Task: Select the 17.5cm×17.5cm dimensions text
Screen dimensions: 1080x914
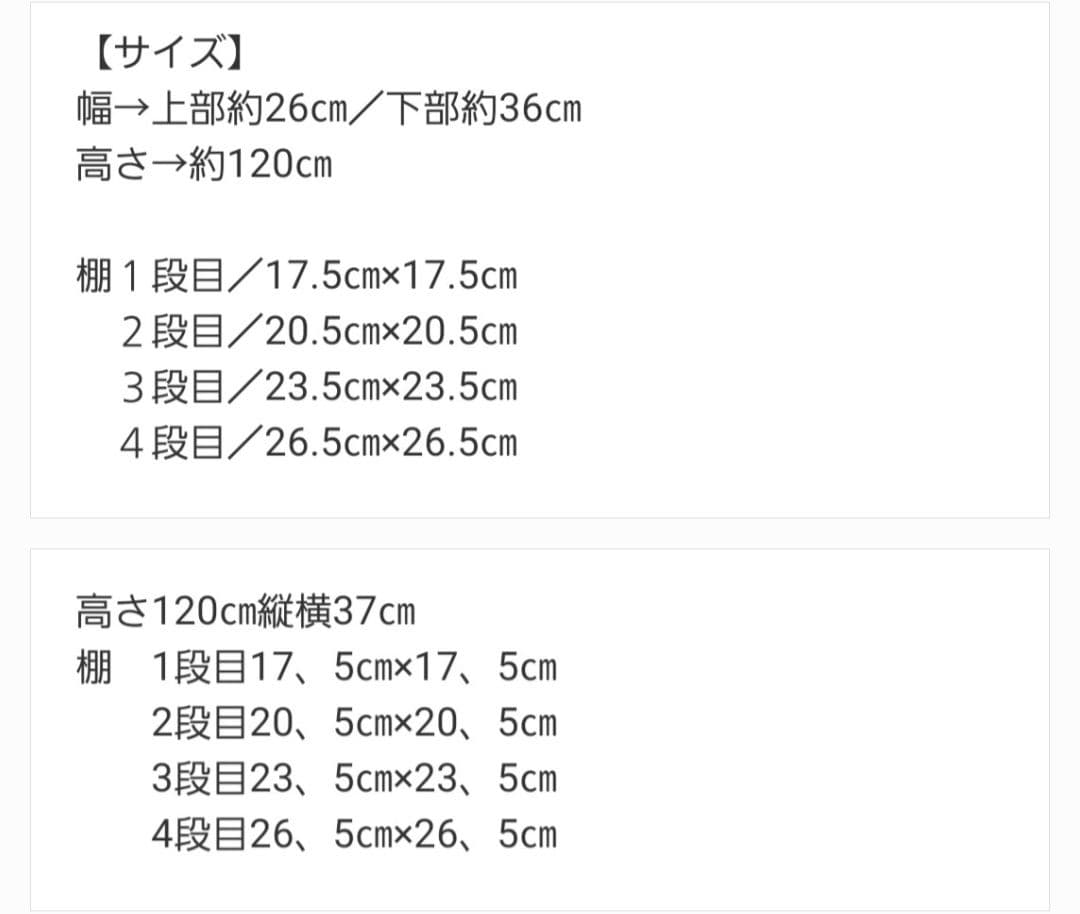Action: [391, 276]
